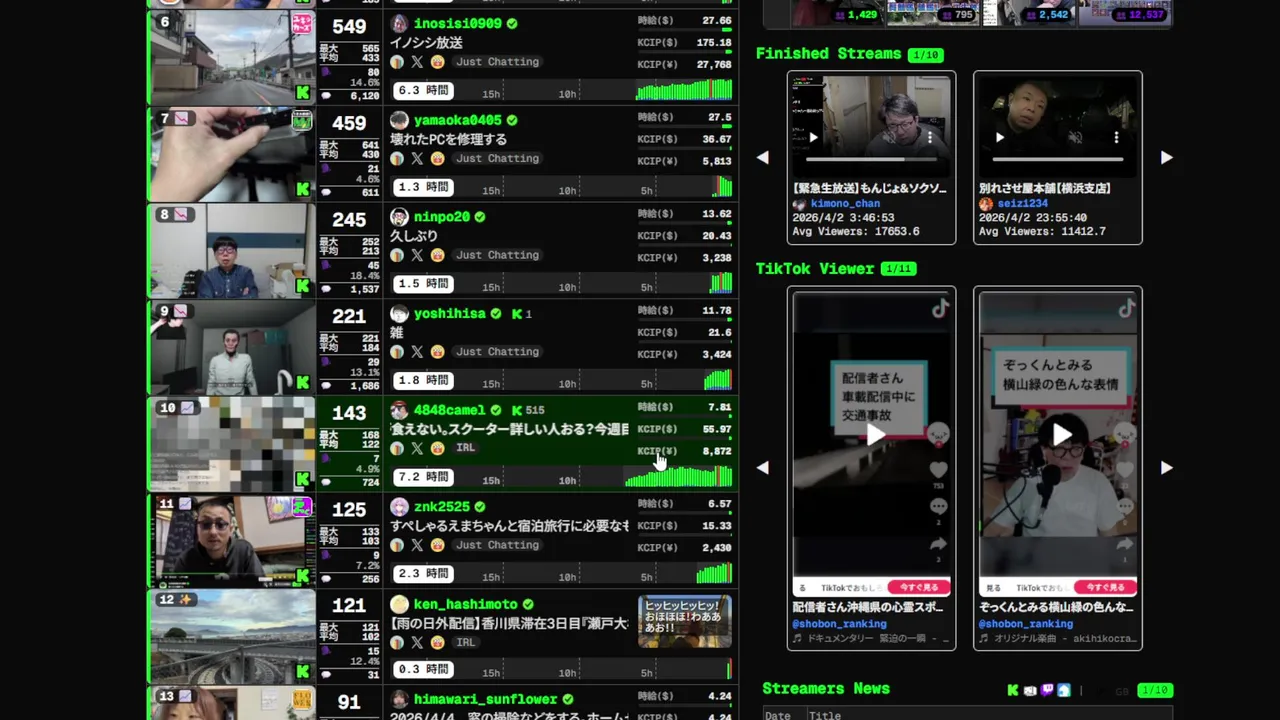
Task: Click the 6.3 時間 duration badge
Action: 423,91
